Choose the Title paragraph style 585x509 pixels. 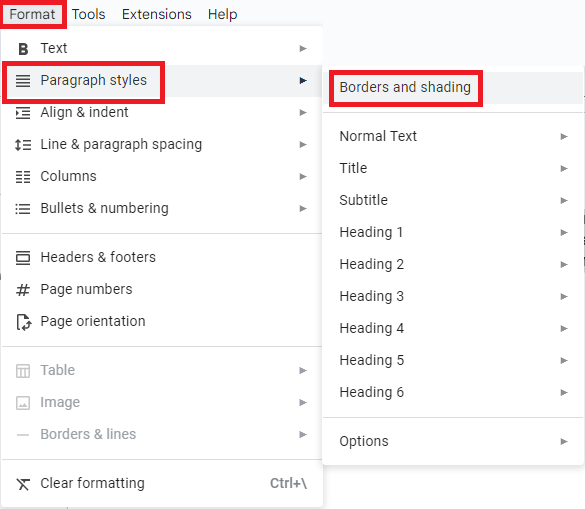coord(453,168)
